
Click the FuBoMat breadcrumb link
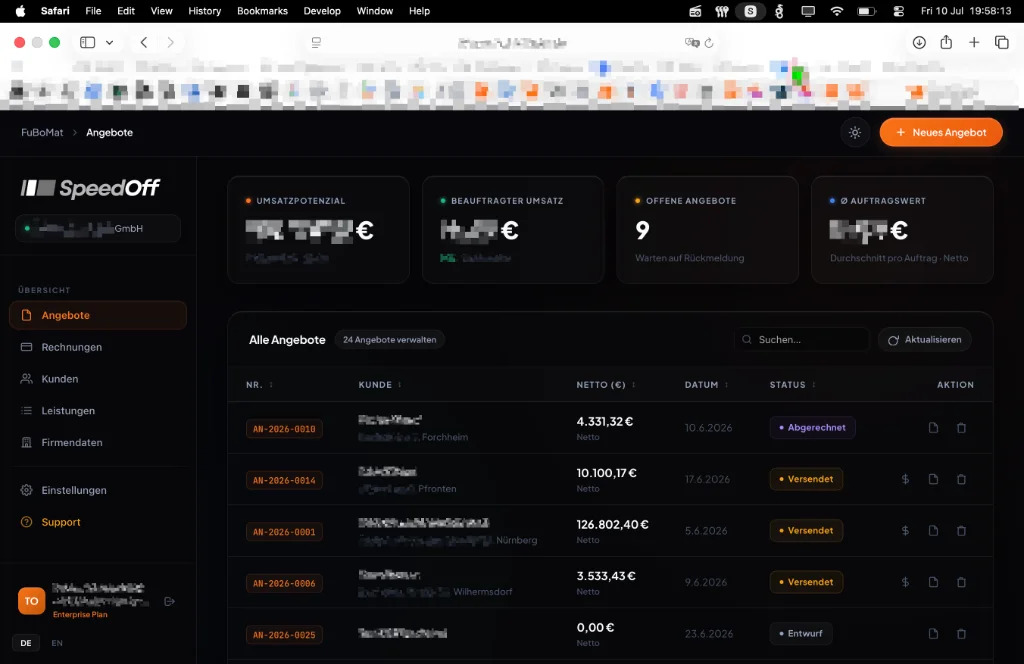42,133
